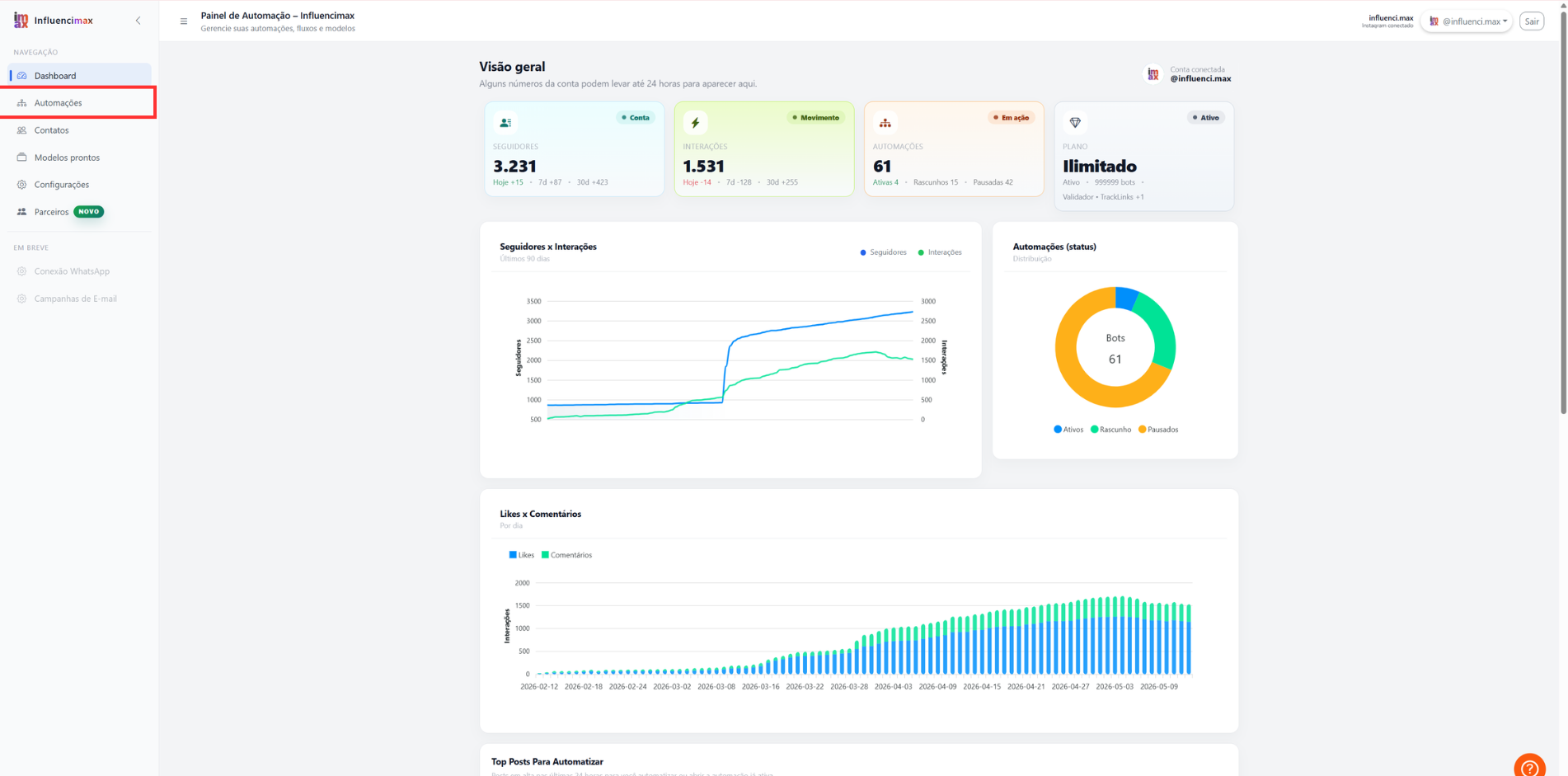This screenshot has height=776, width=1568.
Task: Click the Ativo plan badge
Action: point(1205,118)
